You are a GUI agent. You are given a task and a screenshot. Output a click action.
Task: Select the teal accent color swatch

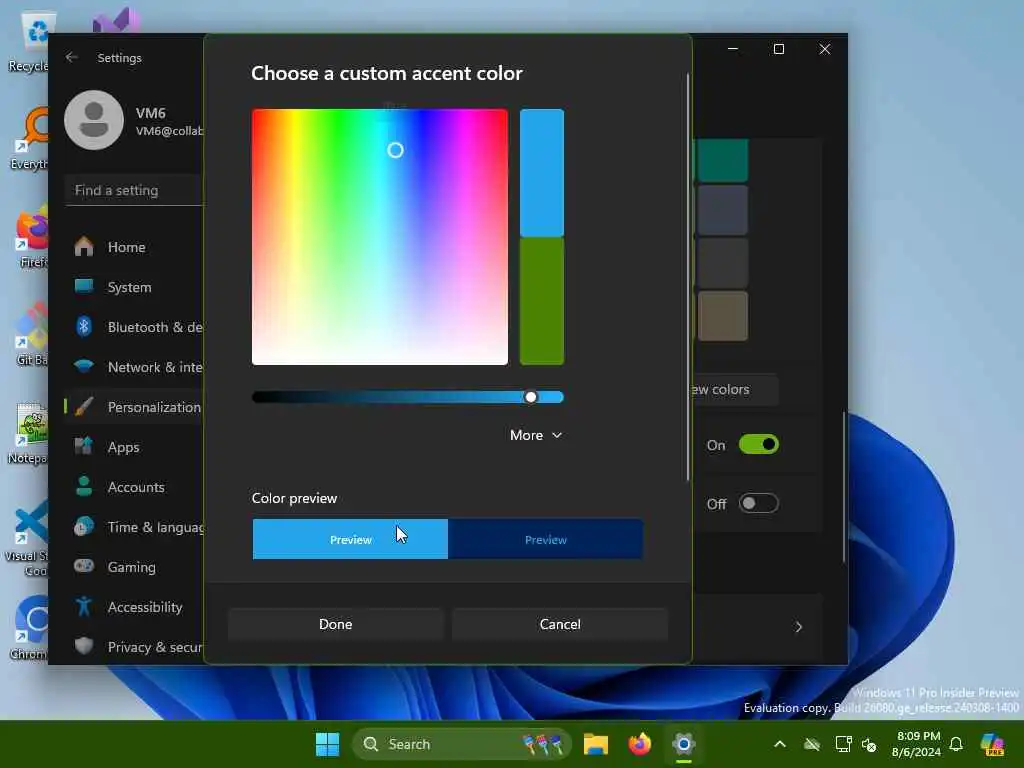pyautogui.click(x=722, y=160)
